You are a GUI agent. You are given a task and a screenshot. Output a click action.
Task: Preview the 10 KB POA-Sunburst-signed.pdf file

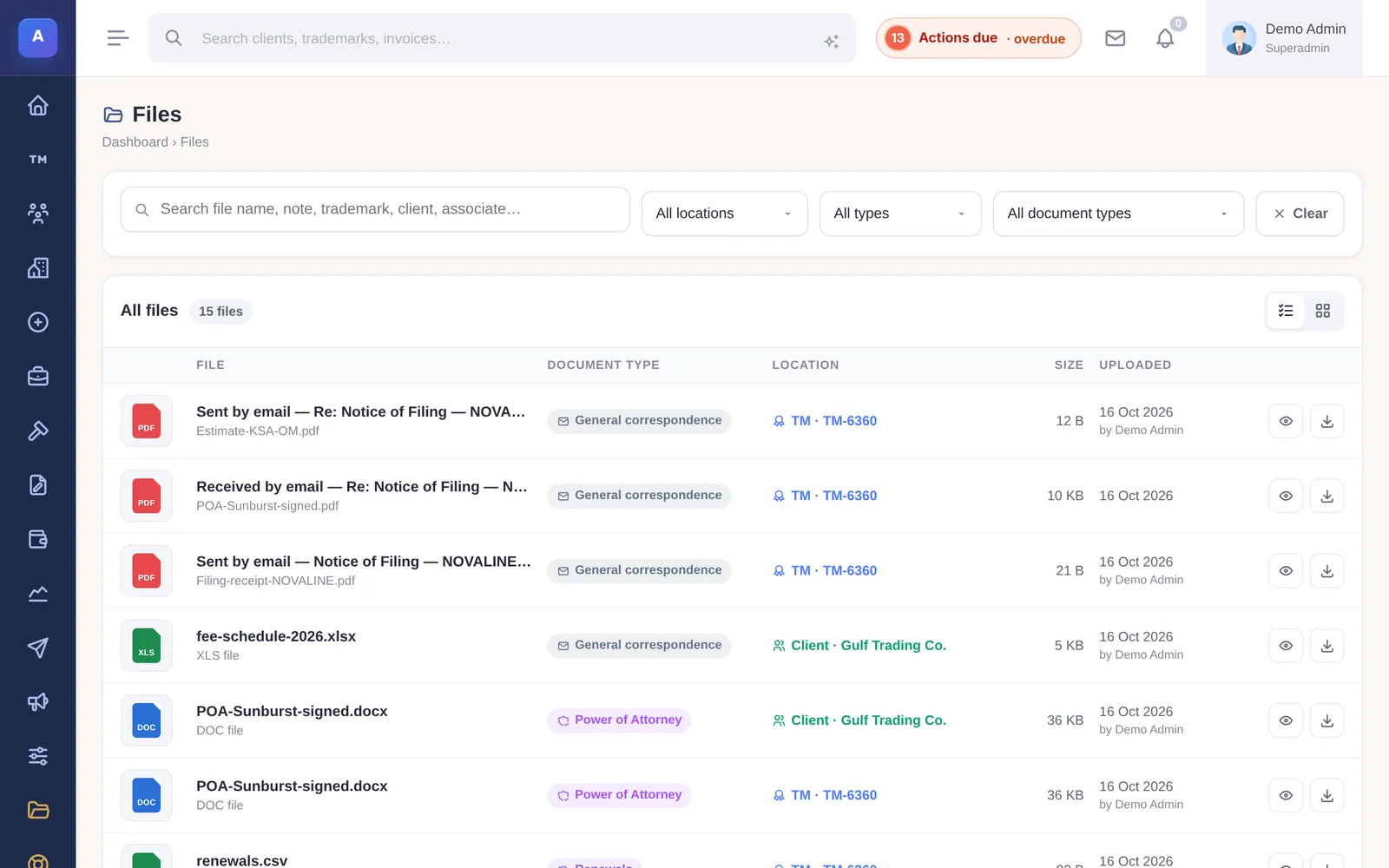(x=1286, y=496)
